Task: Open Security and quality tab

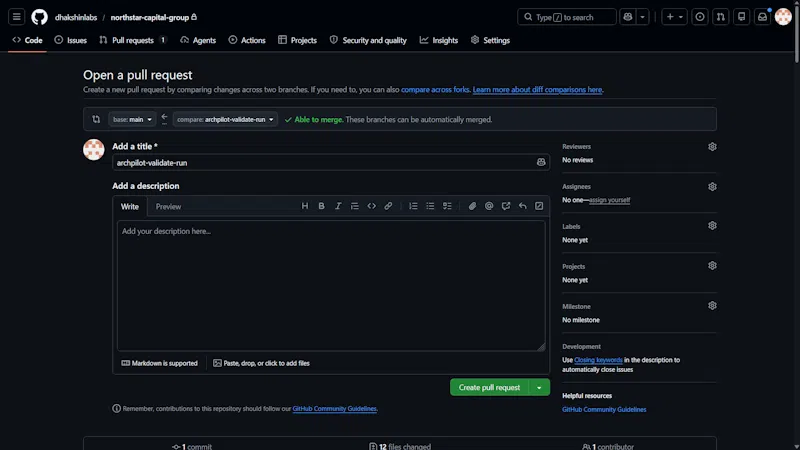Action: coord(368,40)
